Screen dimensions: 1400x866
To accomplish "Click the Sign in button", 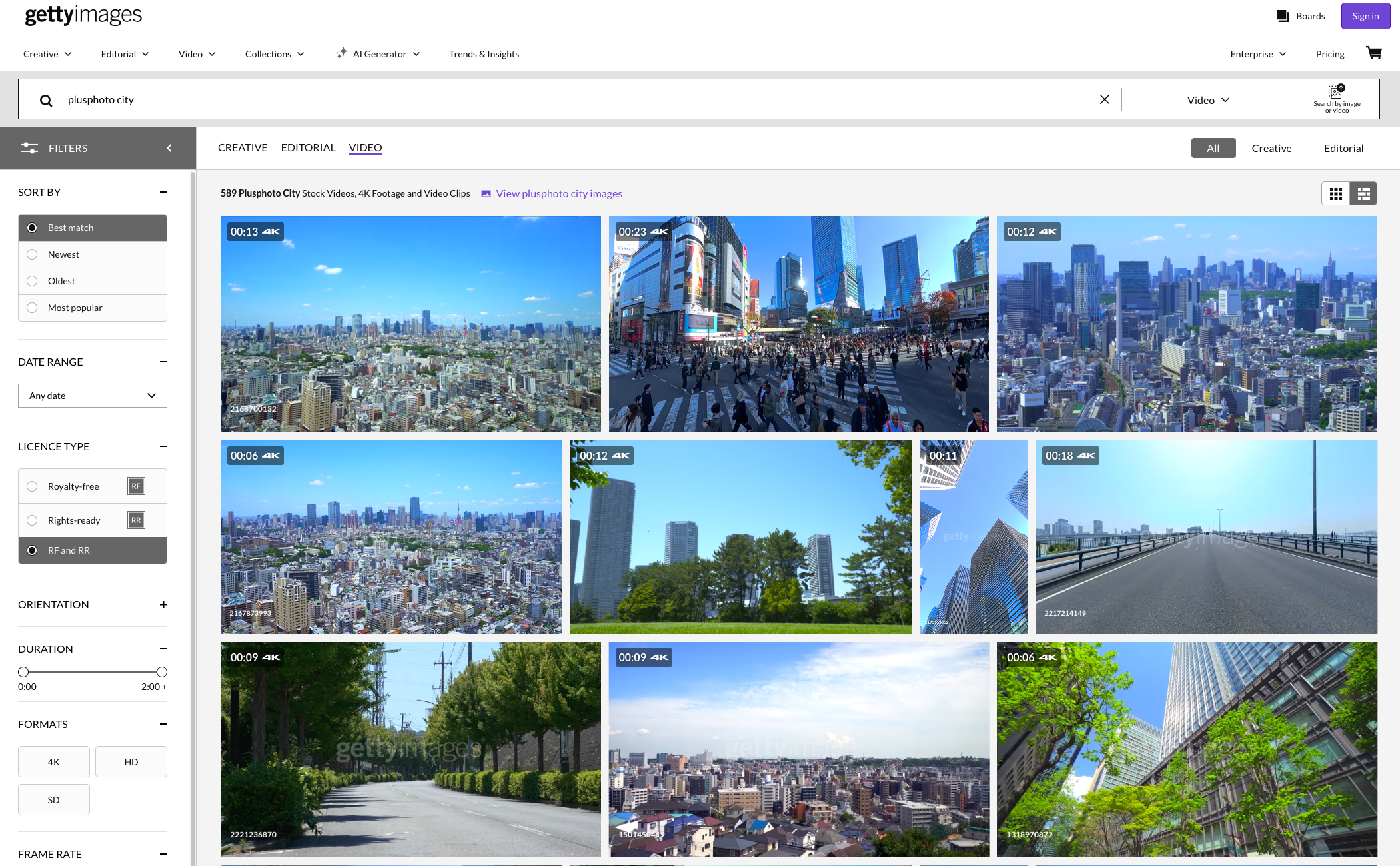I will (1365, 16).
